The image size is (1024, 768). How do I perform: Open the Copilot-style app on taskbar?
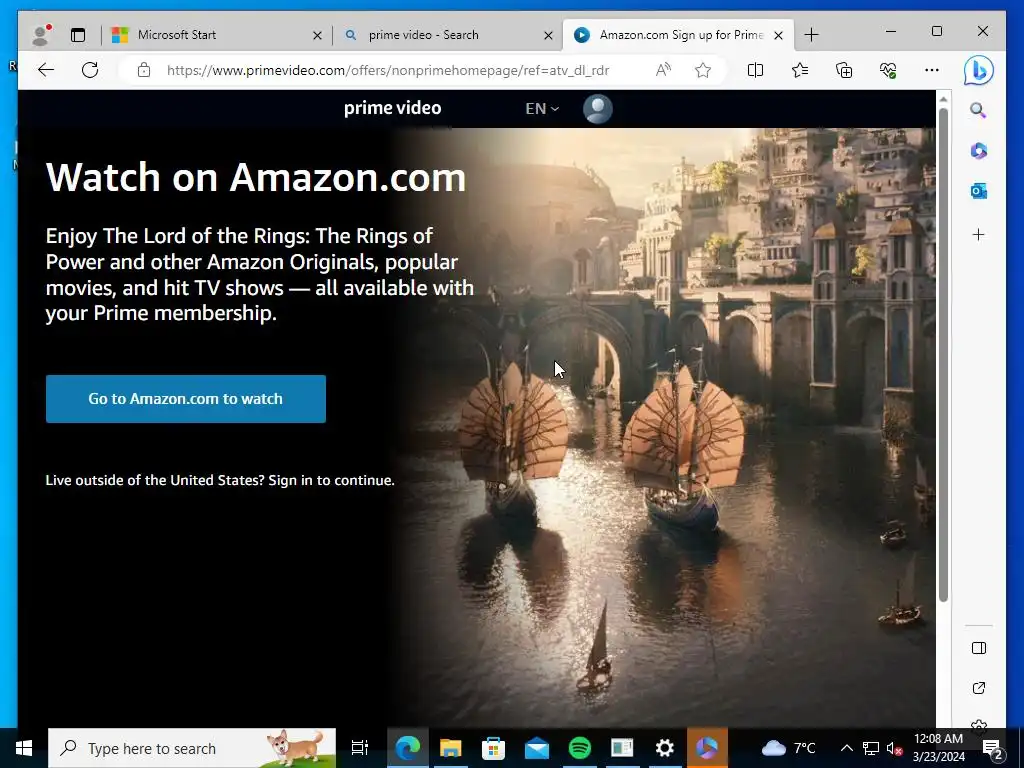coord(707,748)
